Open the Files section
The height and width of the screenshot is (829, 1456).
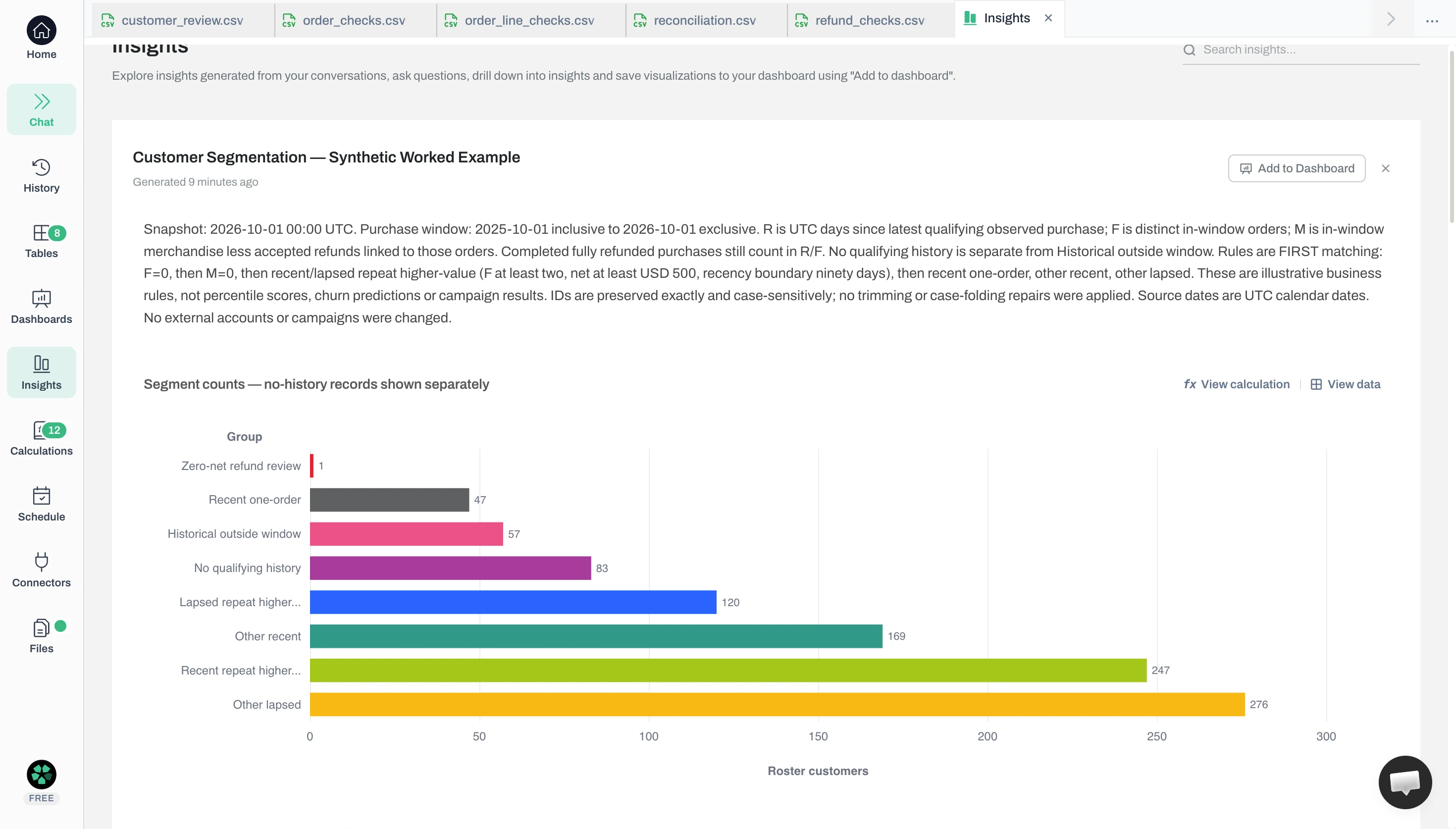41,636
